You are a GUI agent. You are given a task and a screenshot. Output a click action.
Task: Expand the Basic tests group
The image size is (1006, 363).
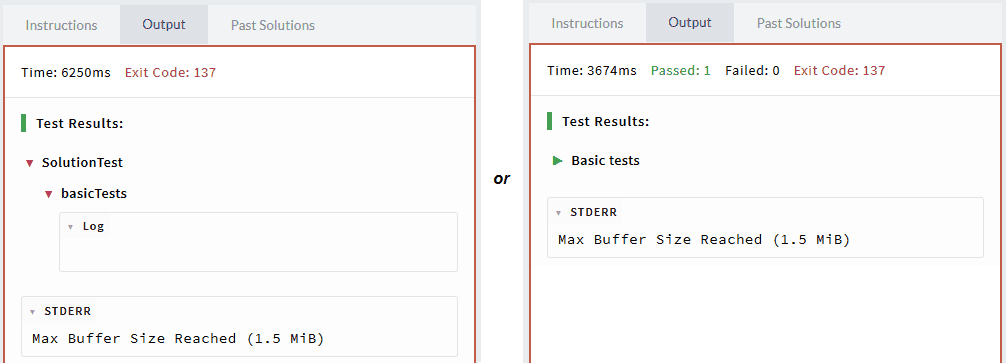pos(558,160)
